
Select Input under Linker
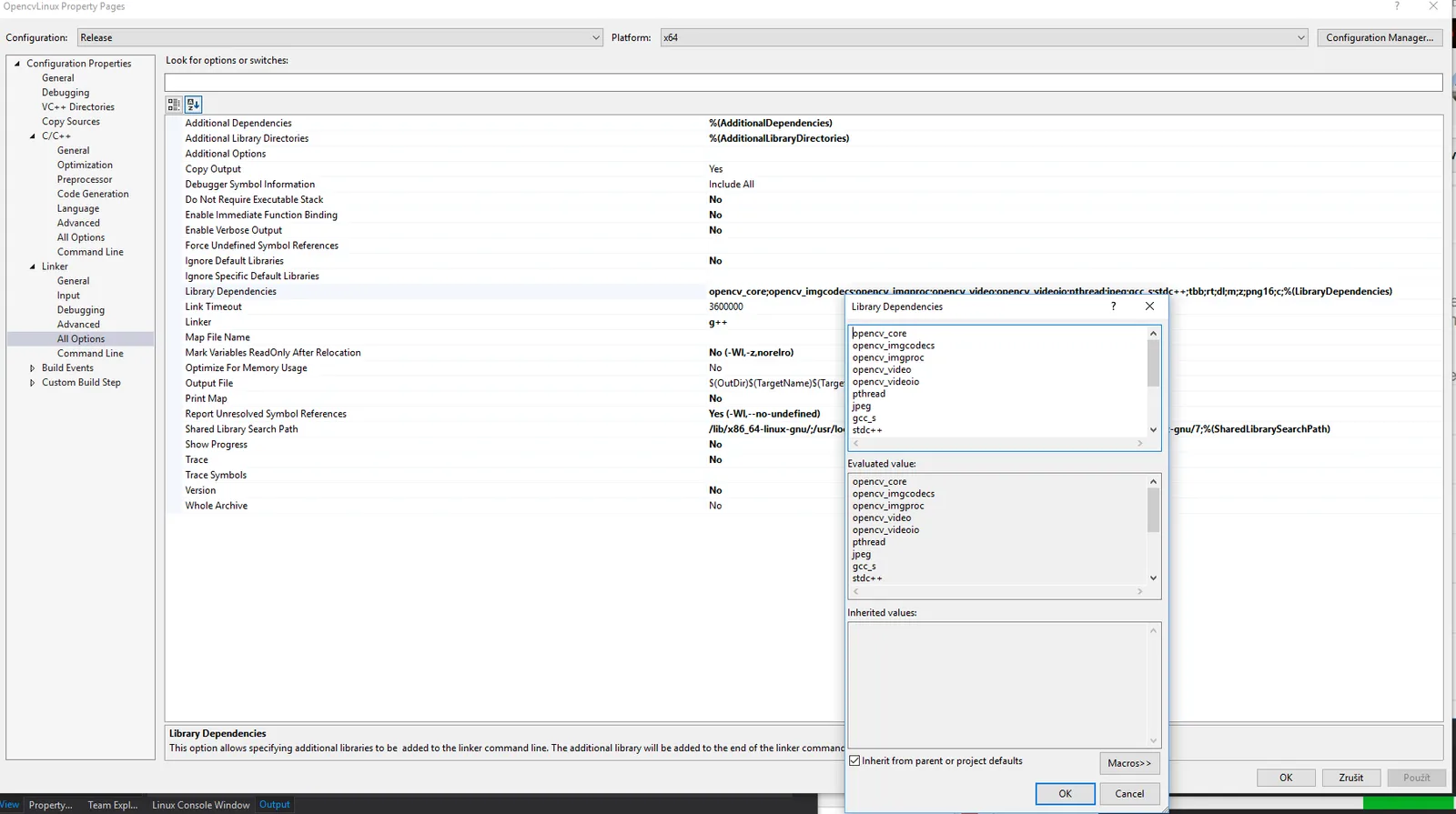pyautogui.click(x=68, y=296)
